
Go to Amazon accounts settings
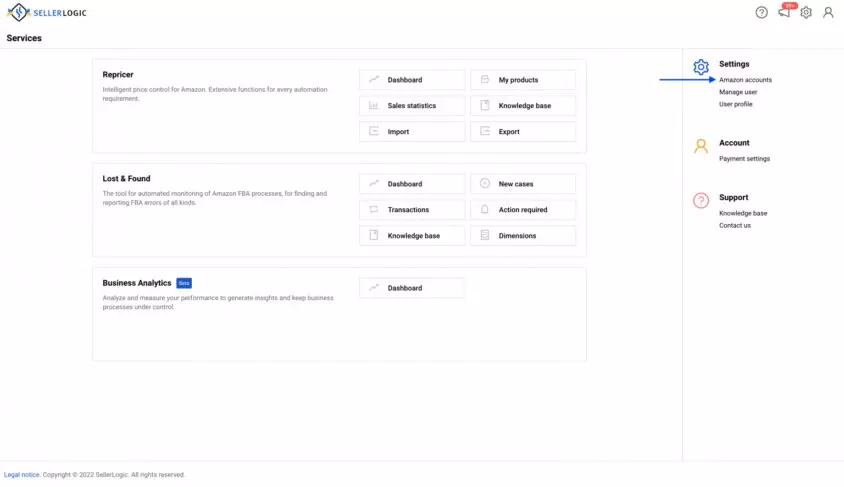pyautogui.click(x=745, y=80)
